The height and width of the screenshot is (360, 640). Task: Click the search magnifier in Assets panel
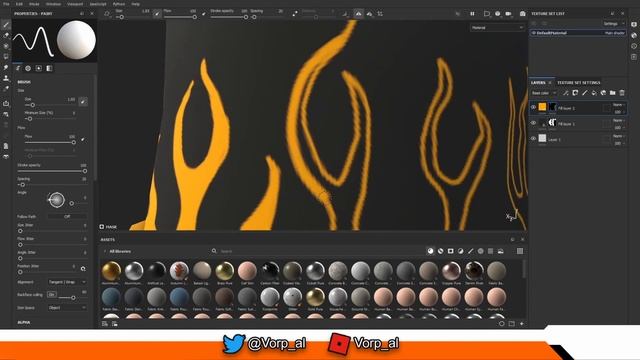214,251
